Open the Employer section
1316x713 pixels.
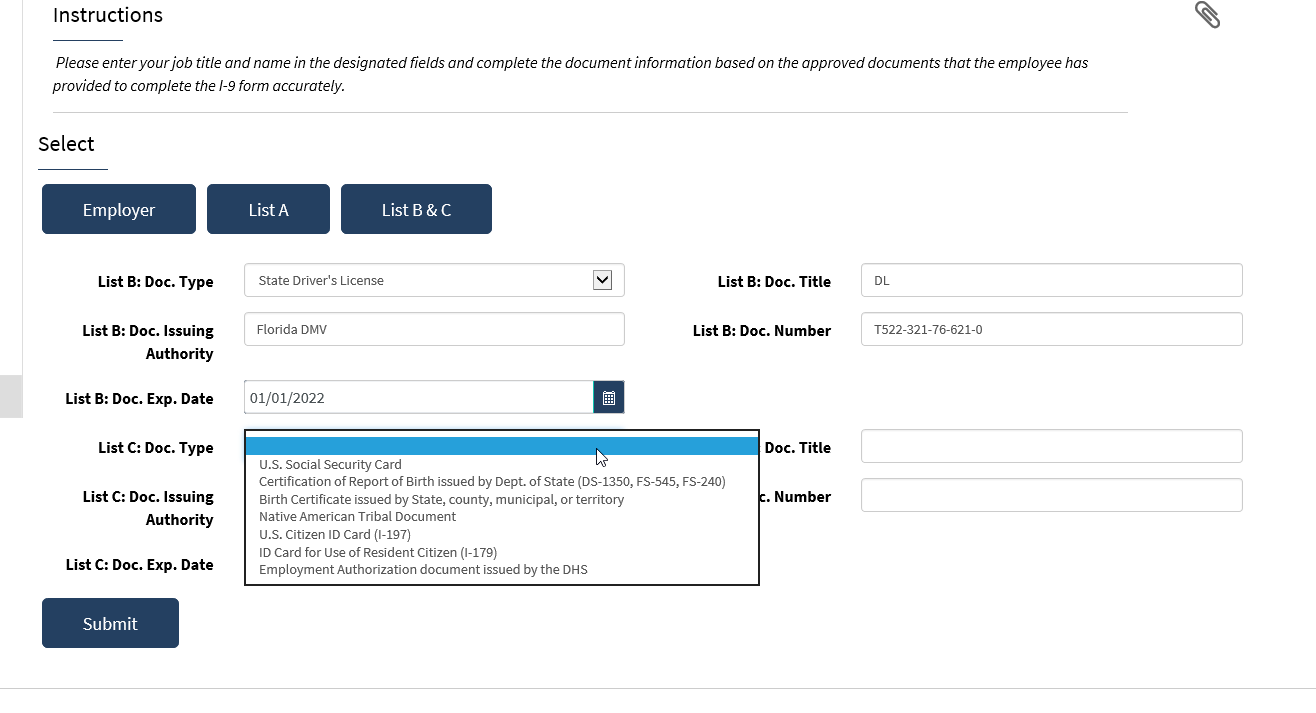tap(119, 209)
